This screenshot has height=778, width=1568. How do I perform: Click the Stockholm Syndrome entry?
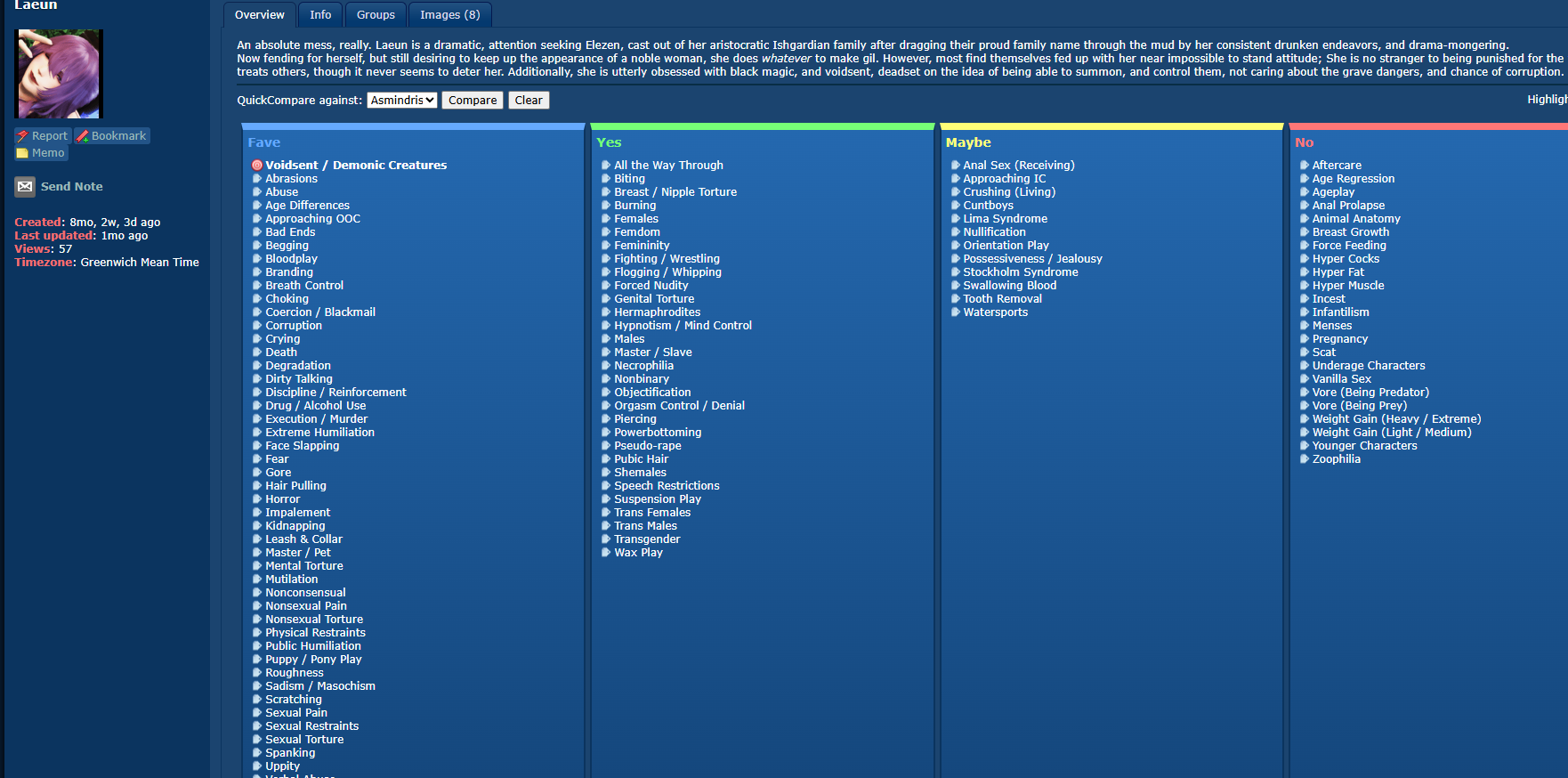click(1021, 272)
